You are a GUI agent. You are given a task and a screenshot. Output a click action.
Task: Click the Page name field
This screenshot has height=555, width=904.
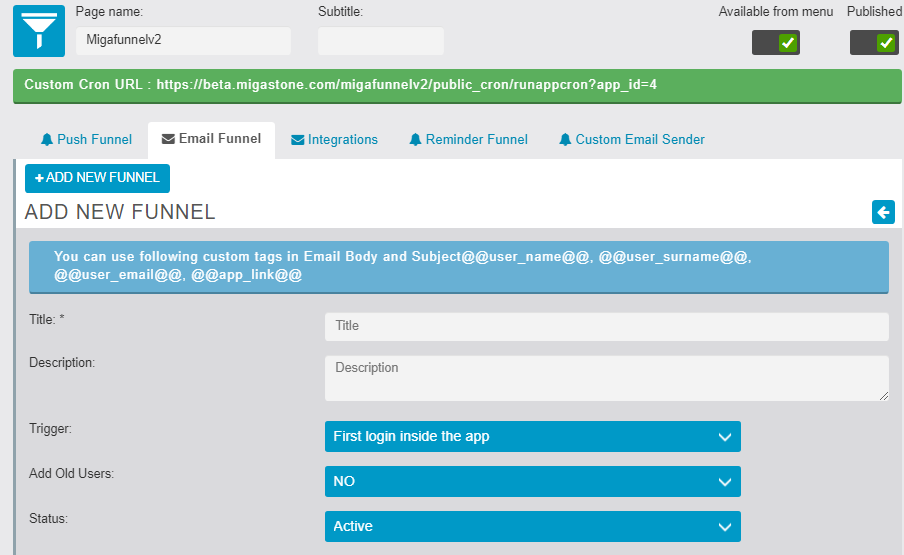coord(183,41)
